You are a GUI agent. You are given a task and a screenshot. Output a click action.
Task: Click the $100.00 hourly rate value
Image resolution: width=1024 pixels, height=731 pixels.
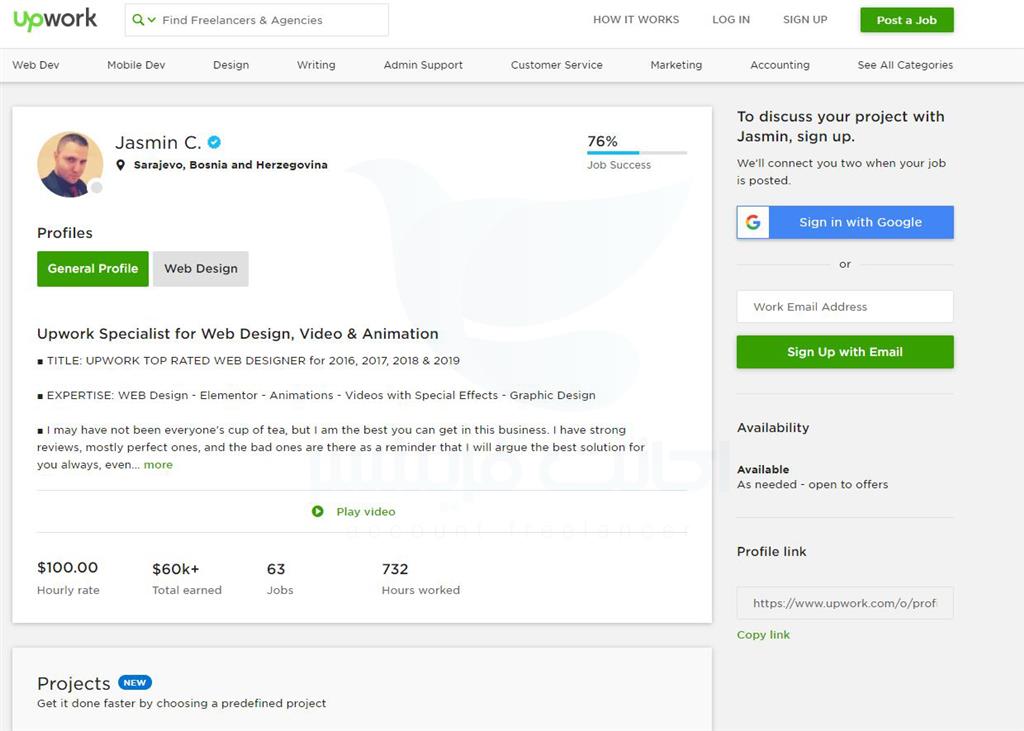[x=67, y=567]
